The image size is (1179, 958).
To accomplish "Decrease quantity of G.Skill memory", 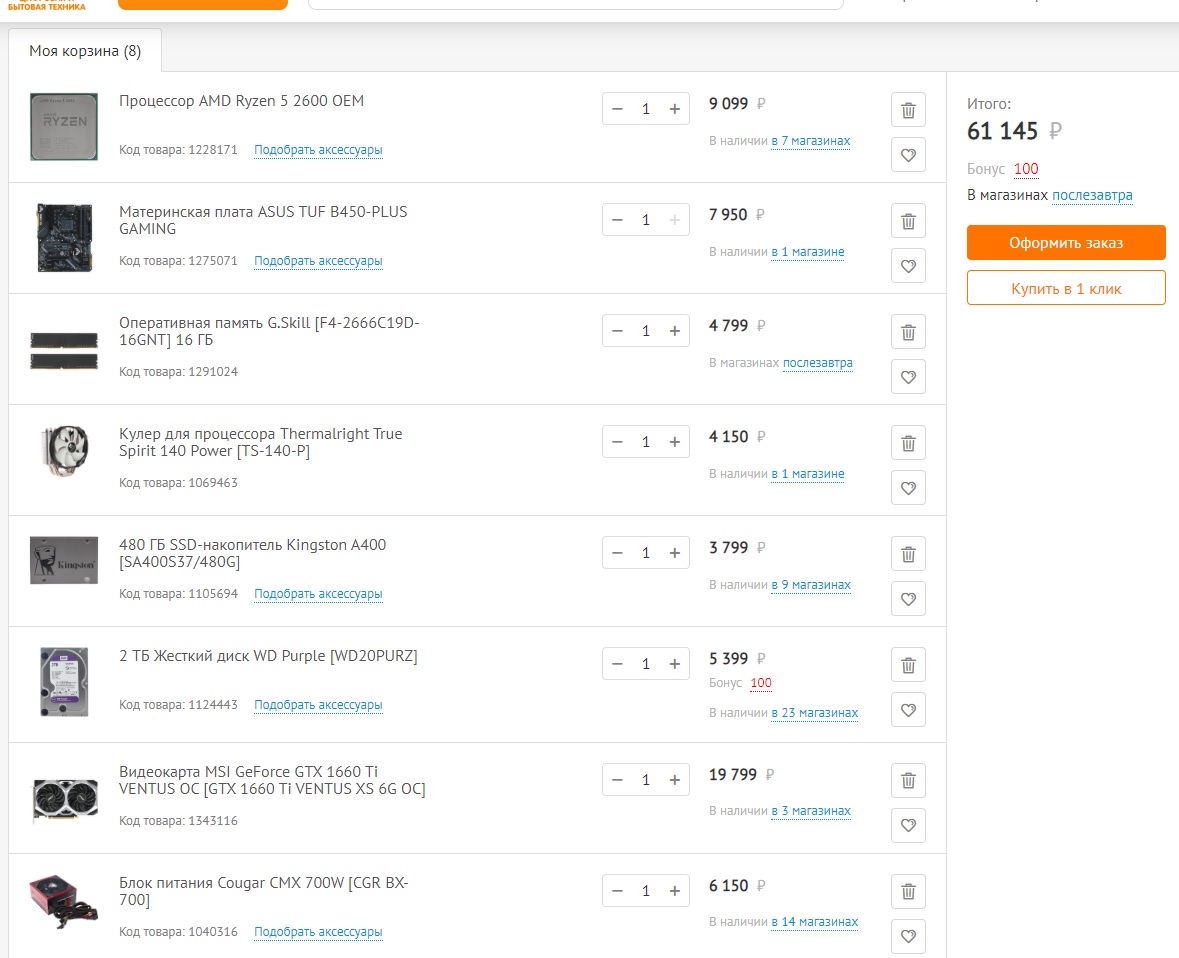I will (617, 331).
